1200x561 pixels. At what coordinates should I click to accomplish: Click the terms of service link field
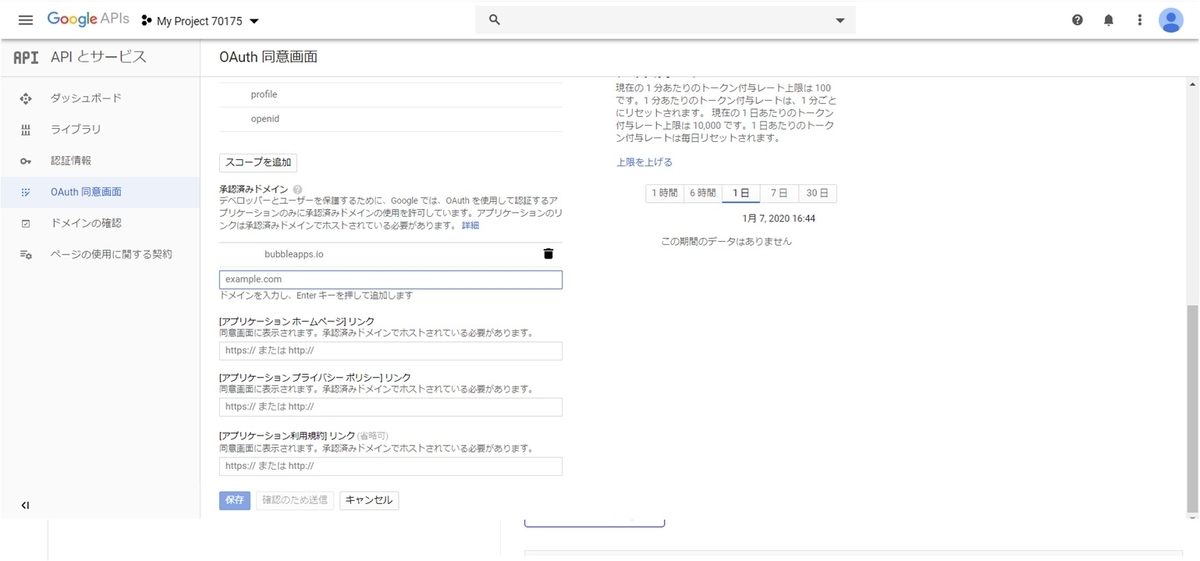tap(391, 466)
